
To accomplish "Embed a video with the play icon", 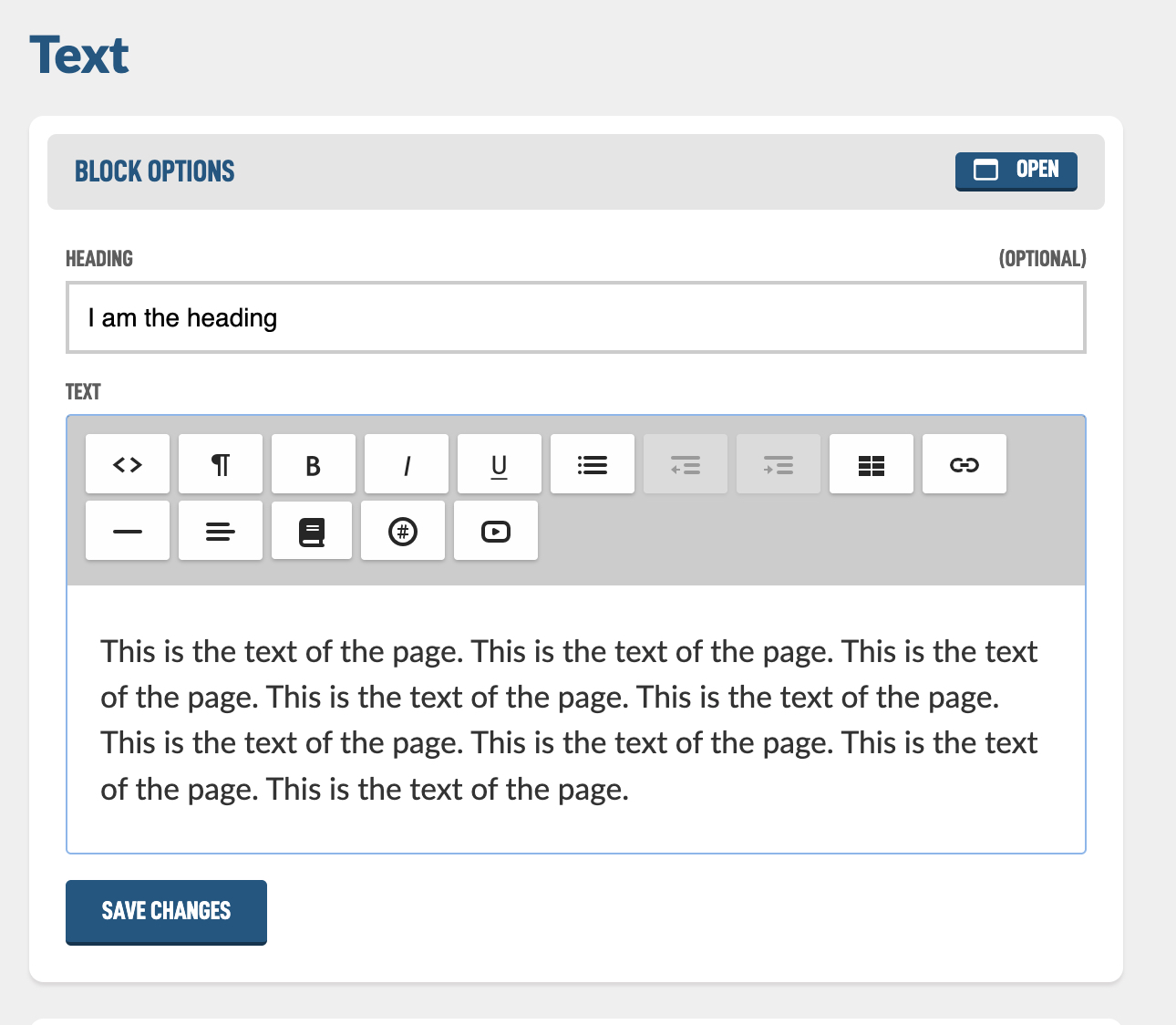I will [496, 531].
